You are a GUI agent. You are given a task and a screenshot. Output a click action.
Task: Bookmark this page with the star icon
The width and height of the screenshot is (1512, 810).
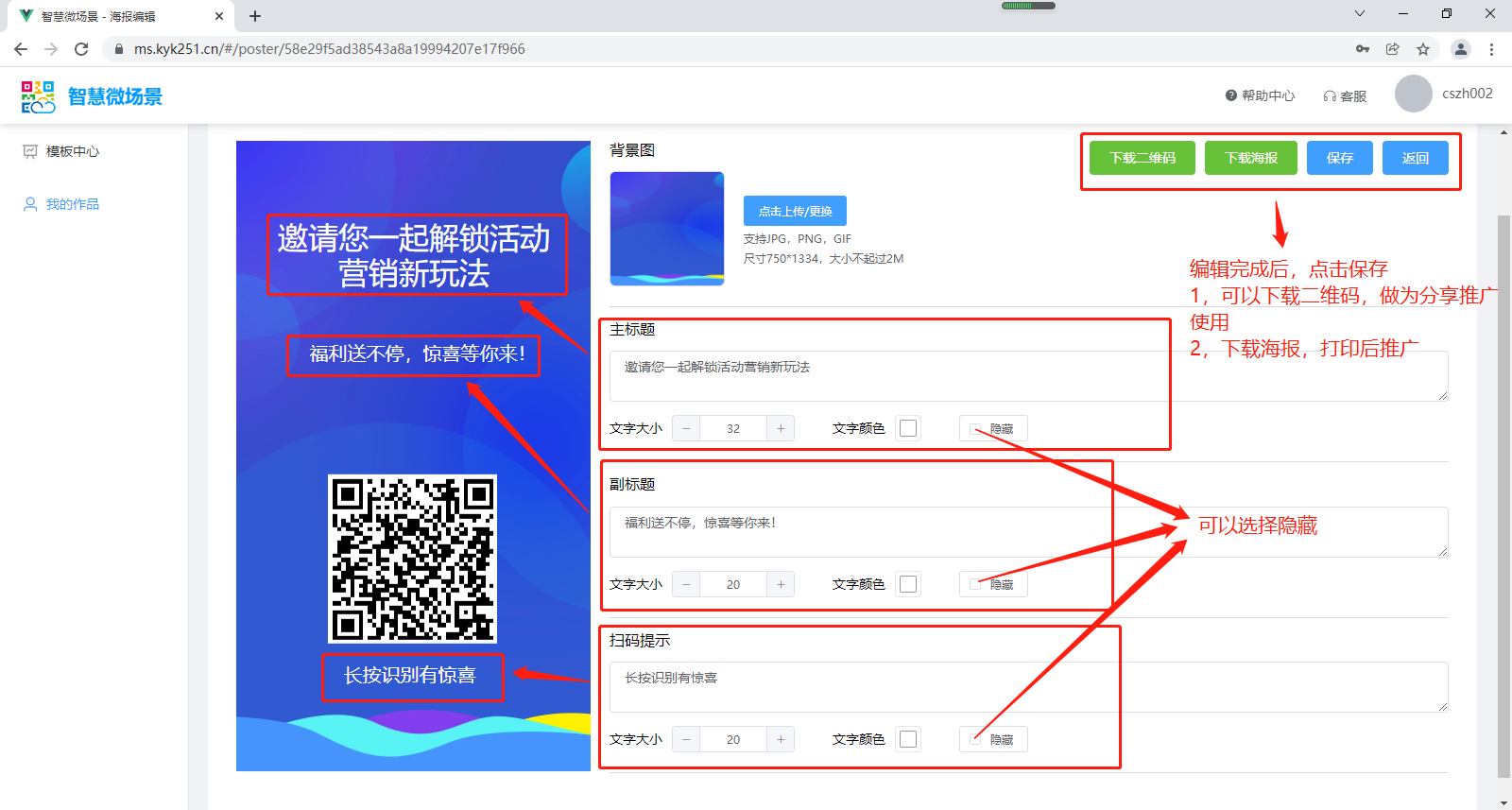1423,49
